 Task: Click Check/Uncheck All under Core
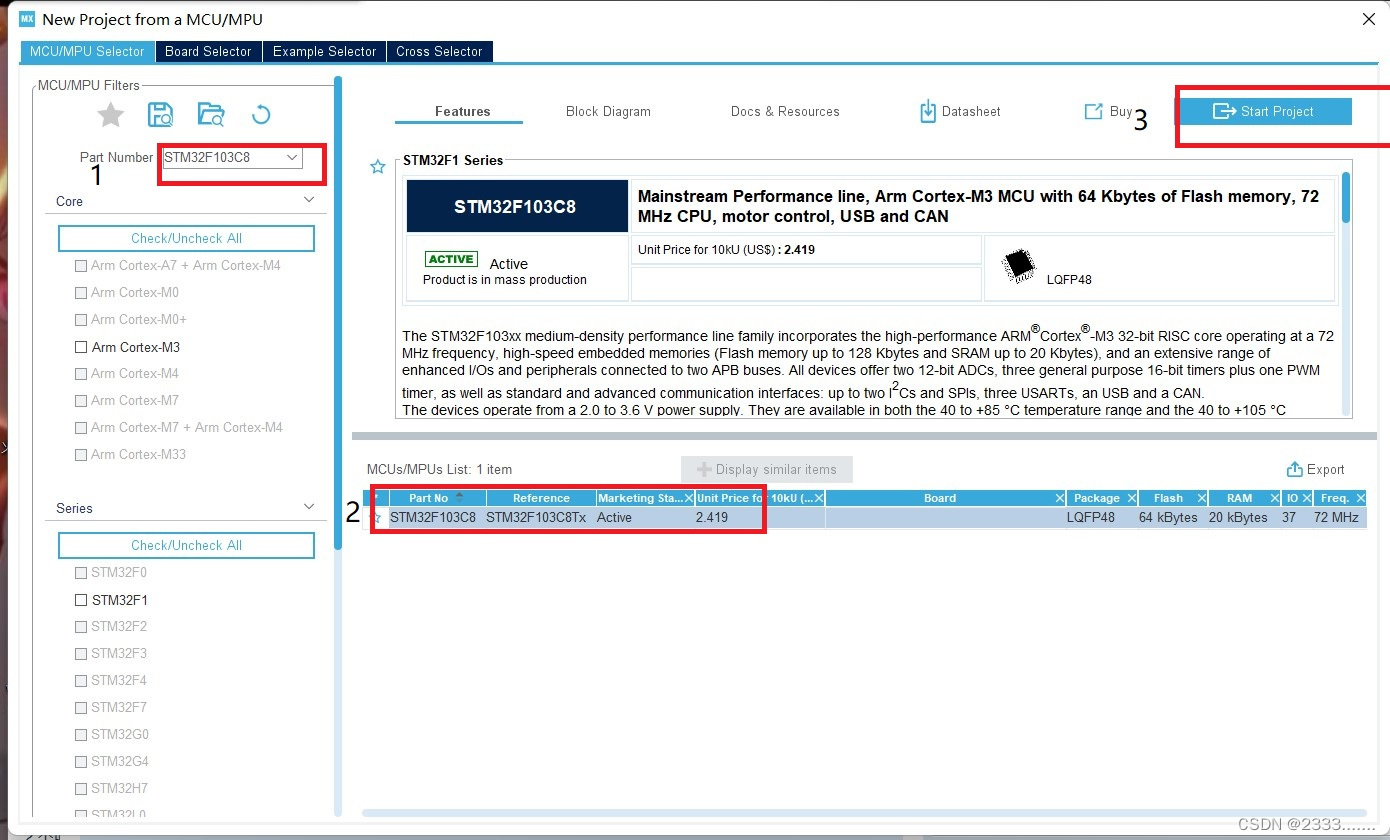tap(186, 238)
